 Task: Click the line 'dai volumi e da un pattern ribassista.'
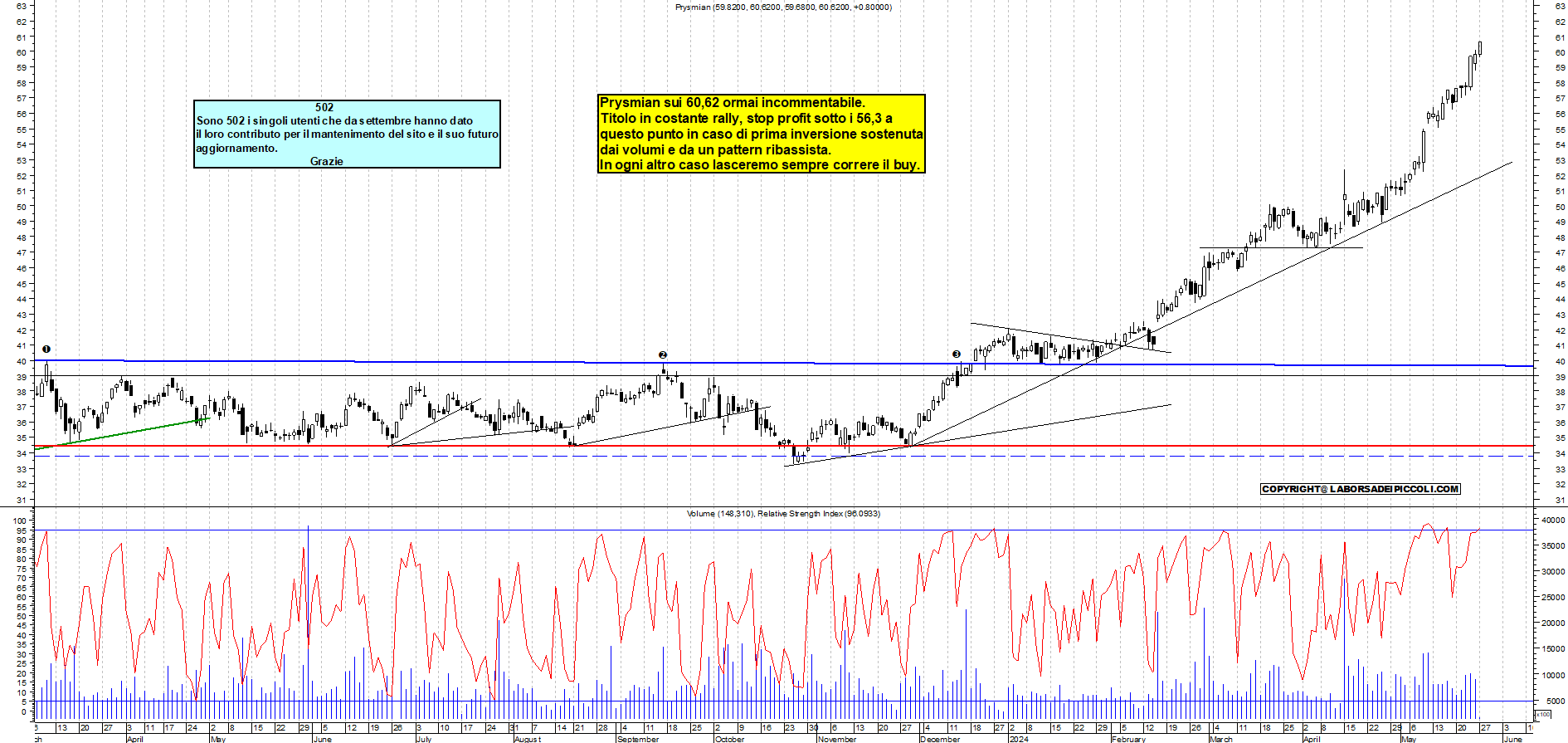pyautogui.click(x=715, y=149)
